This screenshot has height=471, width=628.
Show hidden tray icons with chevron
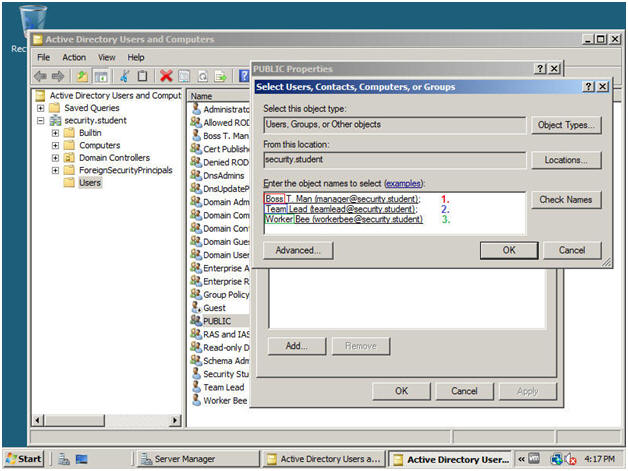pos(521,459)
